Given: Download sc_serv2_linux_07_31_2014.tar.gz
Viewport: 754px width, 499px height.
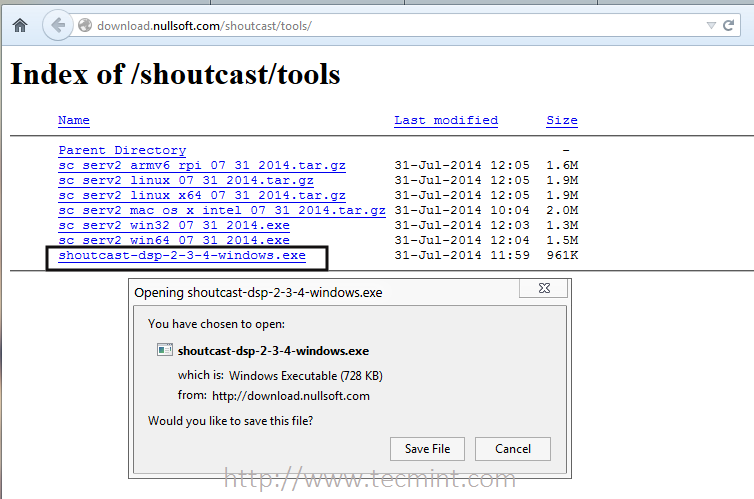Looking at the screenshot, I should [x=186, y=180].
